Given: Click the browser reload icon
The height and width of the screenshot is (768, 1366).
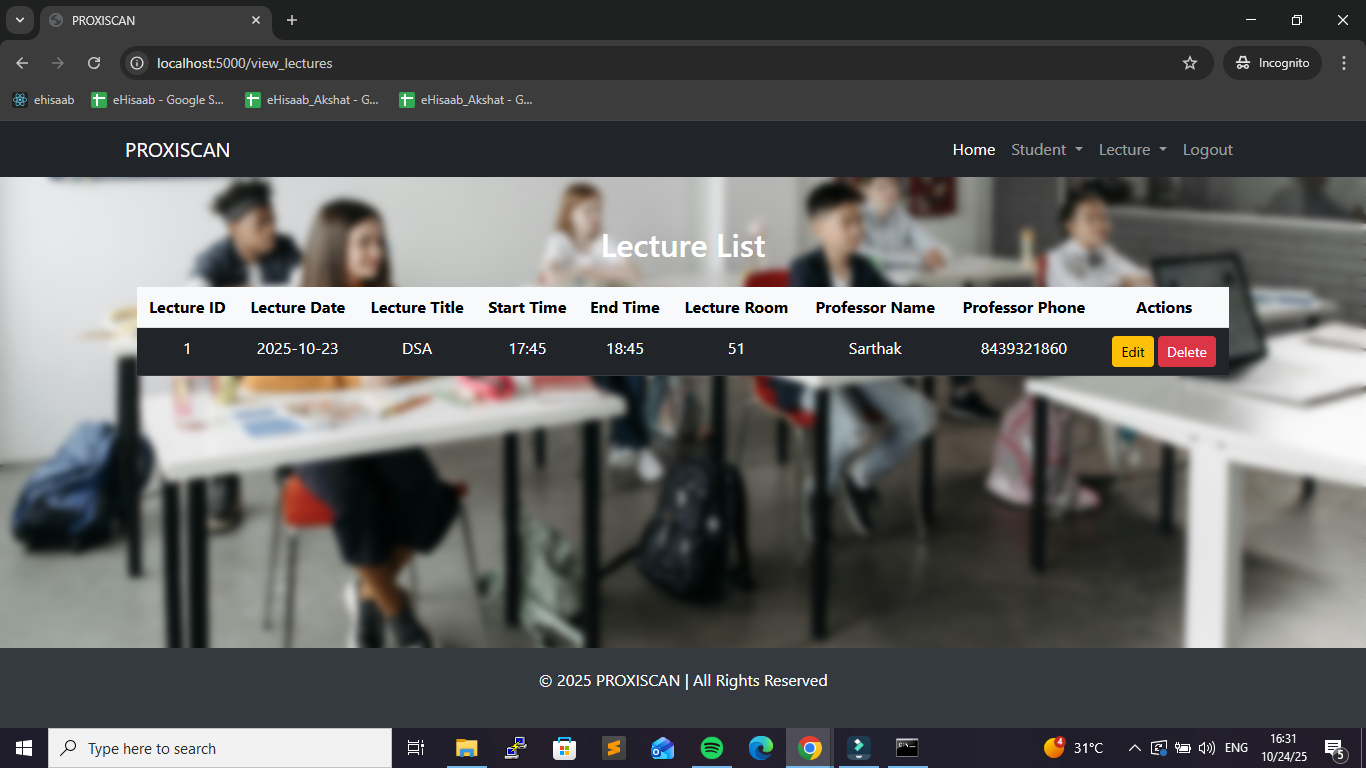Looking at the screenshot, I should [94, 63].
